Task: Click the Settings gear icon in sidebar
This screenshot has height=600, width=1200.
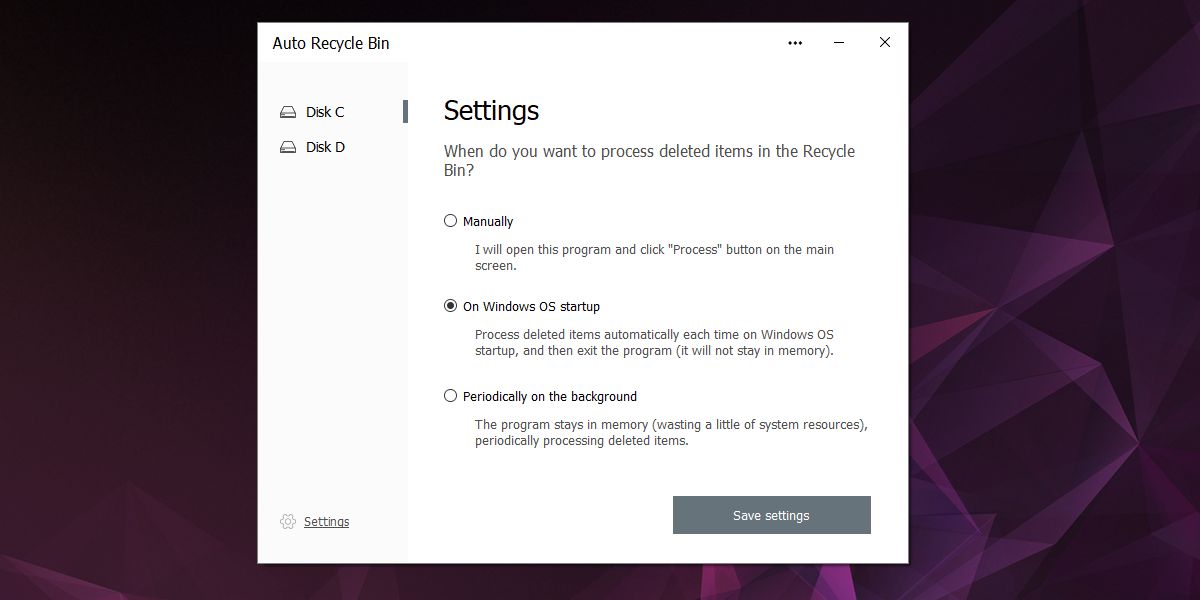Action: click(288, 521)
